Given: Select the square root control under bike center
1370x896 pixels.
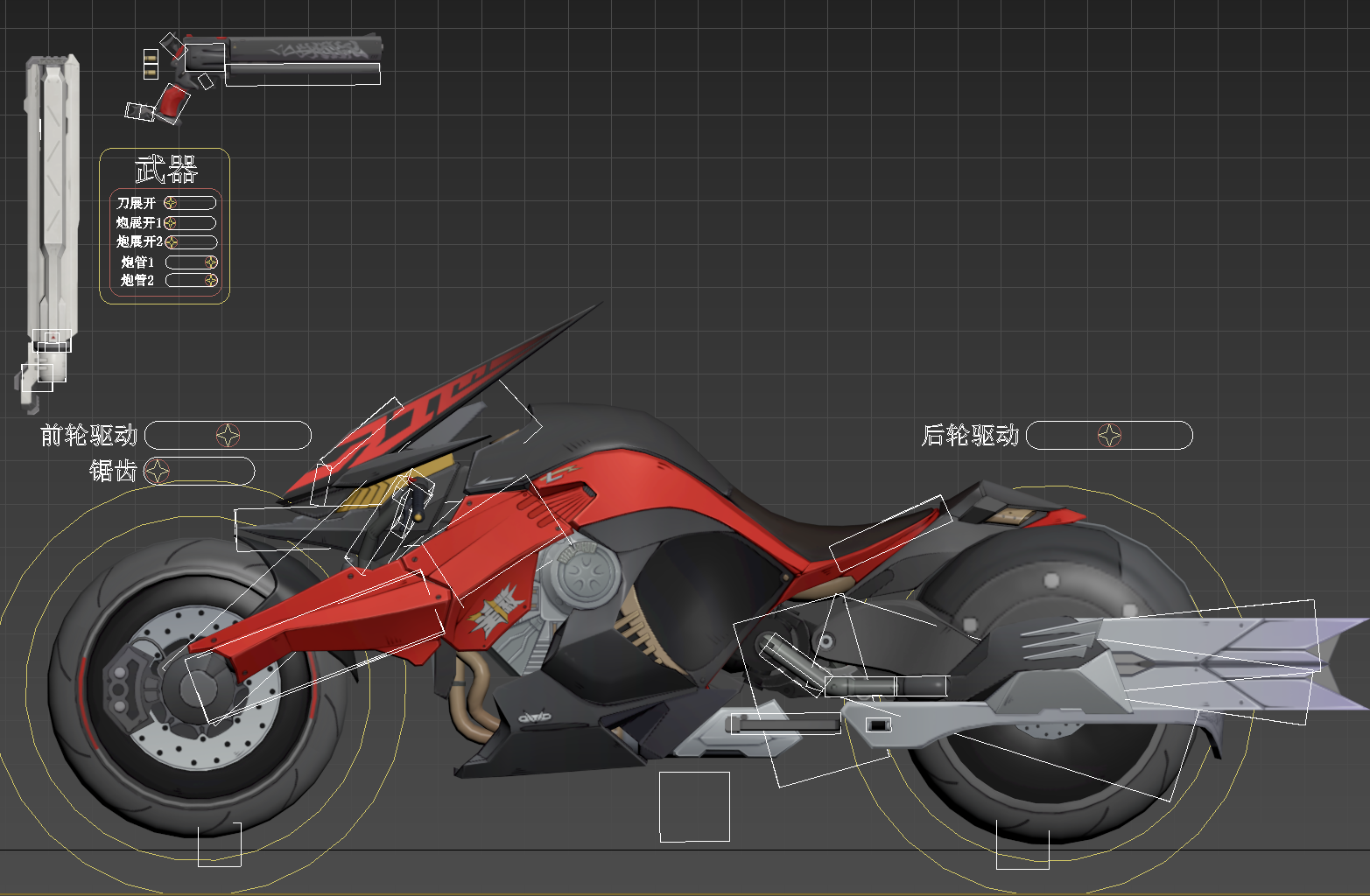Looking at the screenshot, I should point(694,807).
